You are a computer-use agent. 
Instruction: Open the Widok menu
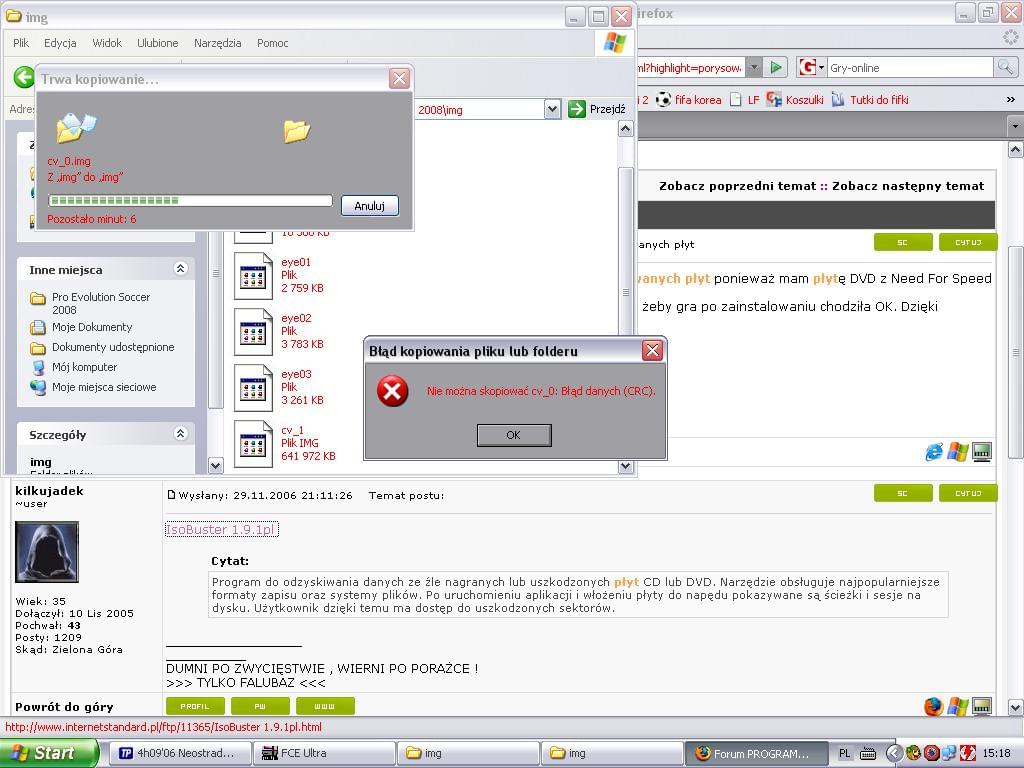pyautogui.click(x=107, y=43)
